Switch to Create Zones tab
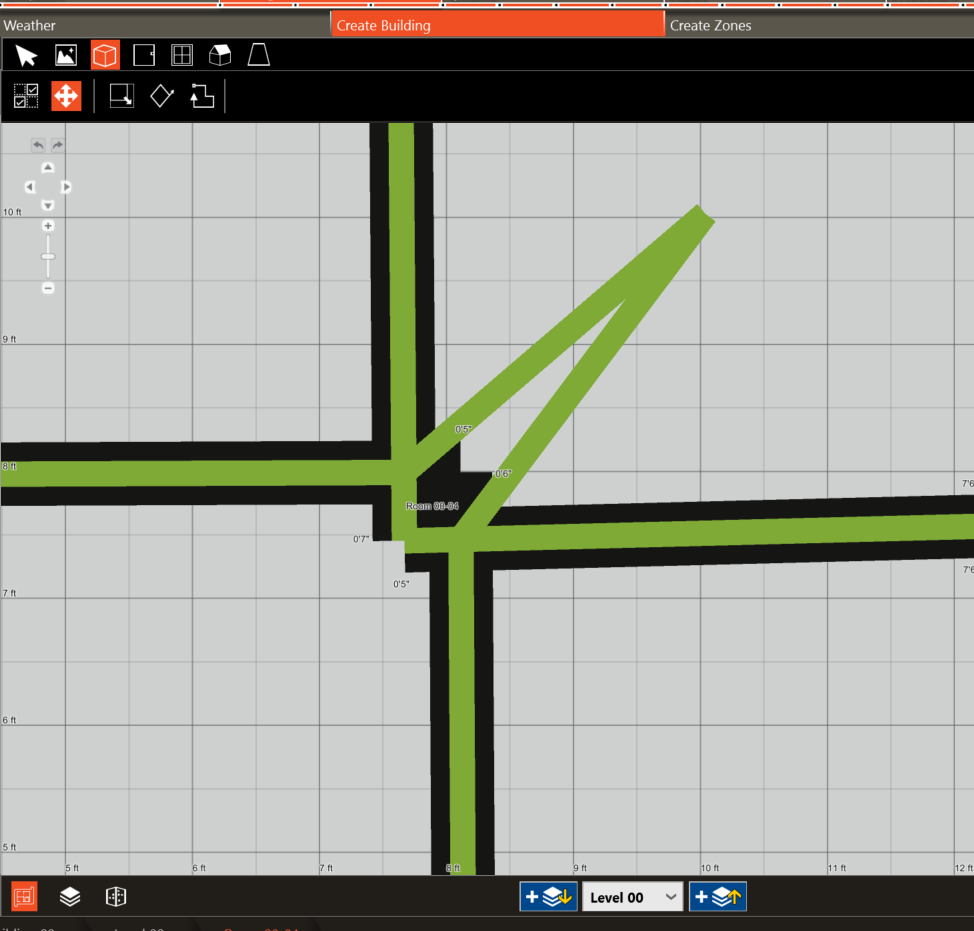 (x=819, y=25)
